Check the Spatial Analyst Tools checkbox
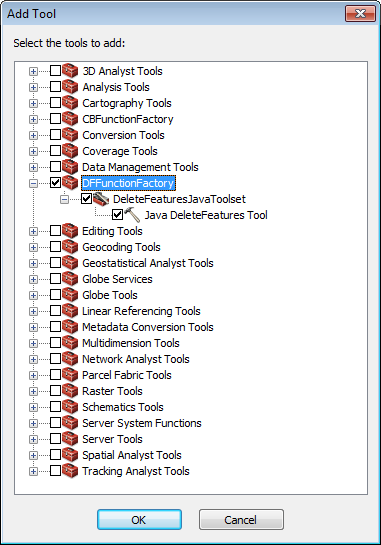 [56, 454]
